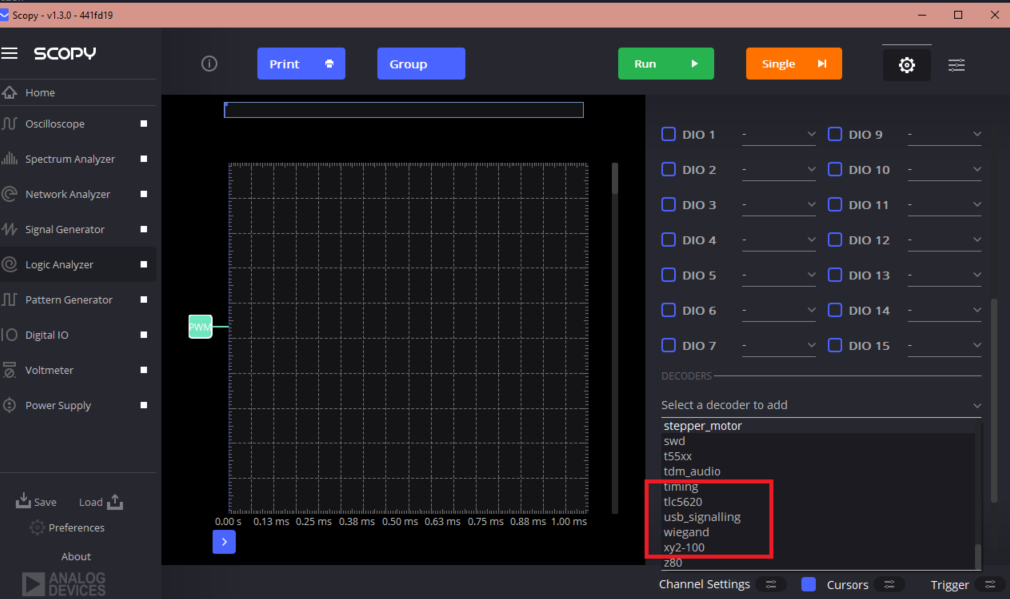Click the general settings gear icon
Image resolution: width=1010 pixels, height=599 pixels.
(x=906, y=64)
